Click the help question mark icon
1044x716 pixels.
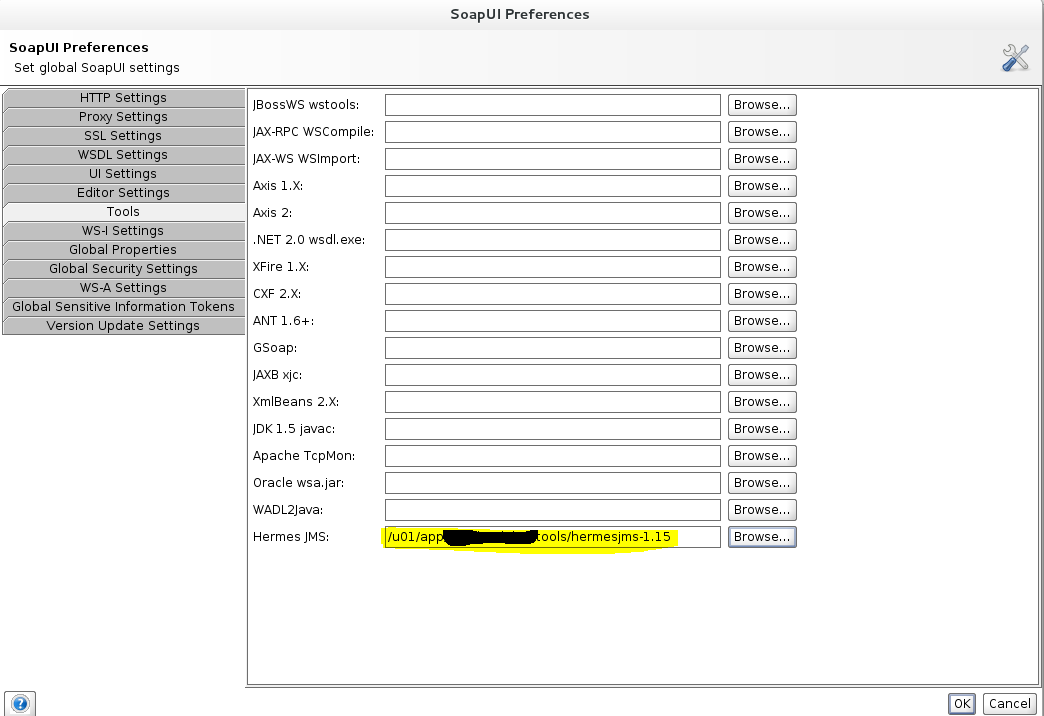(20, 703)
